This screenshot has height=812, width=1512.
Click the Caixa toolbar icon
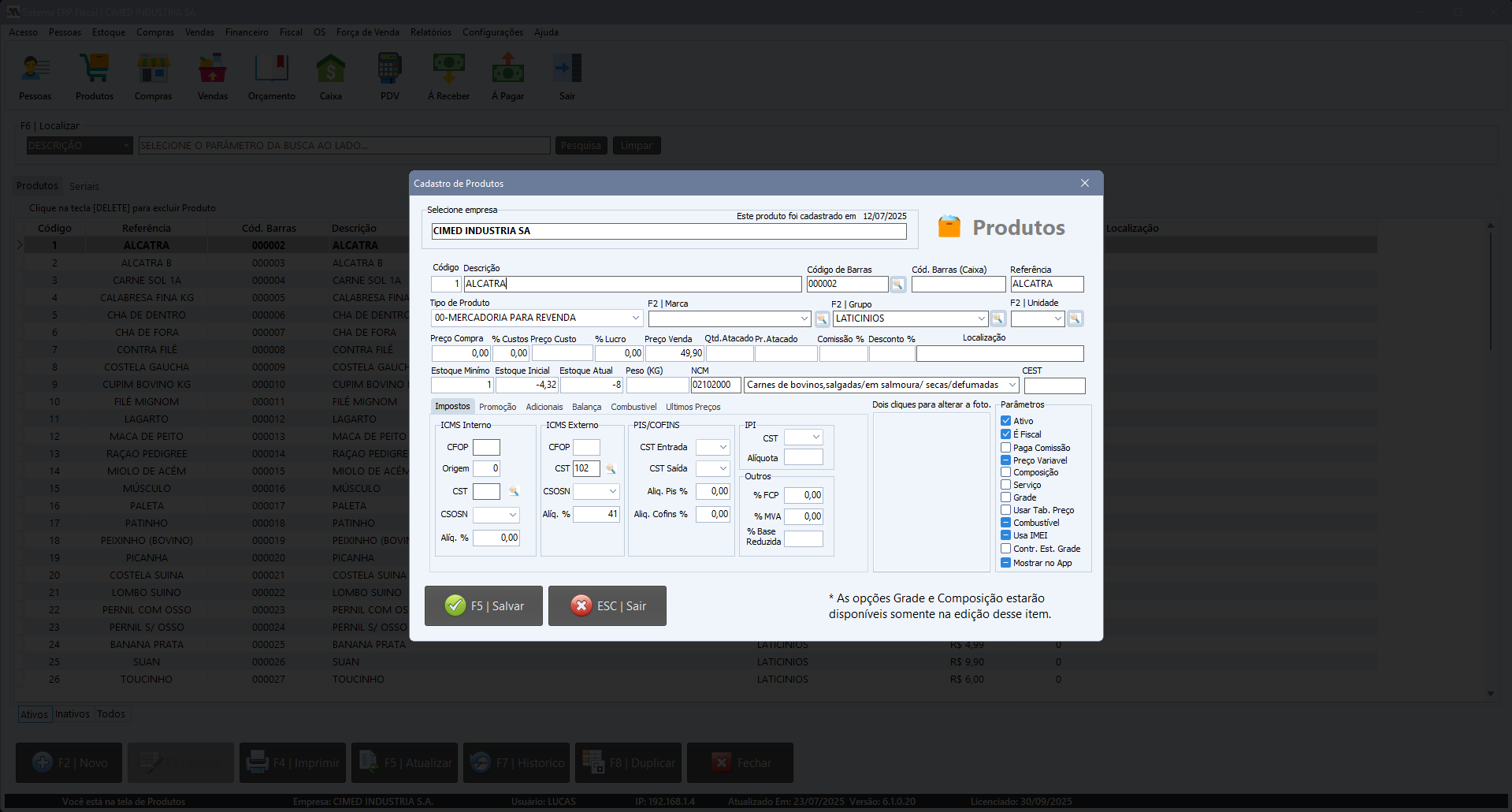(x=330, y=76)
